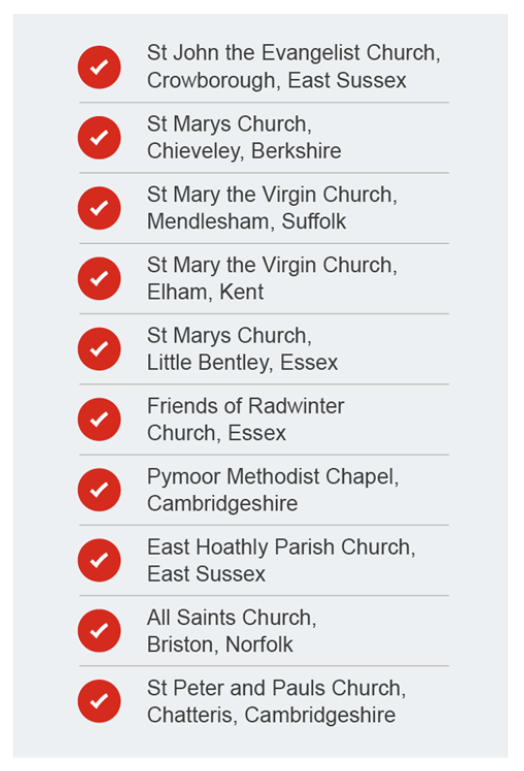This screenshot has width=524, height=771.
Task: Tap the red checkmark for Little Bentley, Essex
Action: tap(99, 349)
